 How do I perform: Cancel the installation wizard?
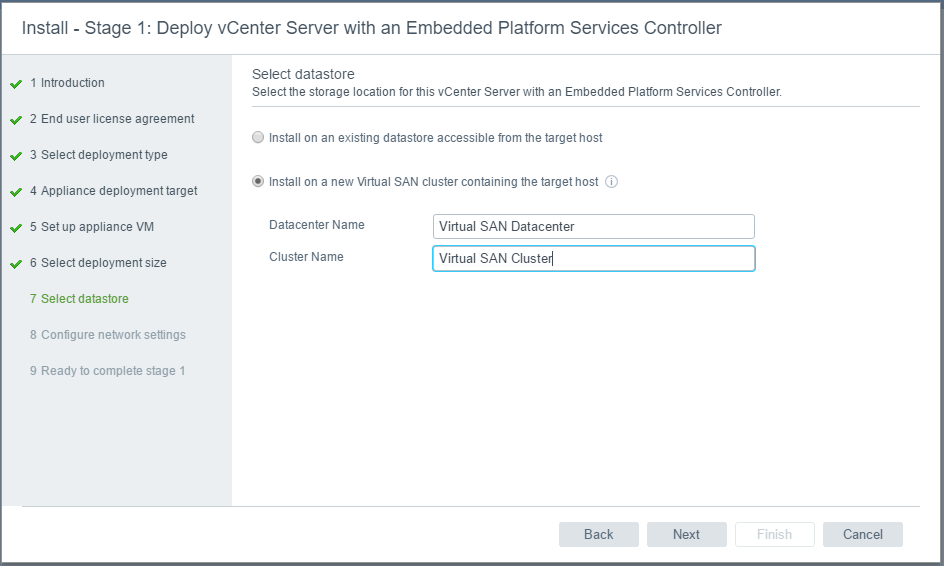pos(863,534)
